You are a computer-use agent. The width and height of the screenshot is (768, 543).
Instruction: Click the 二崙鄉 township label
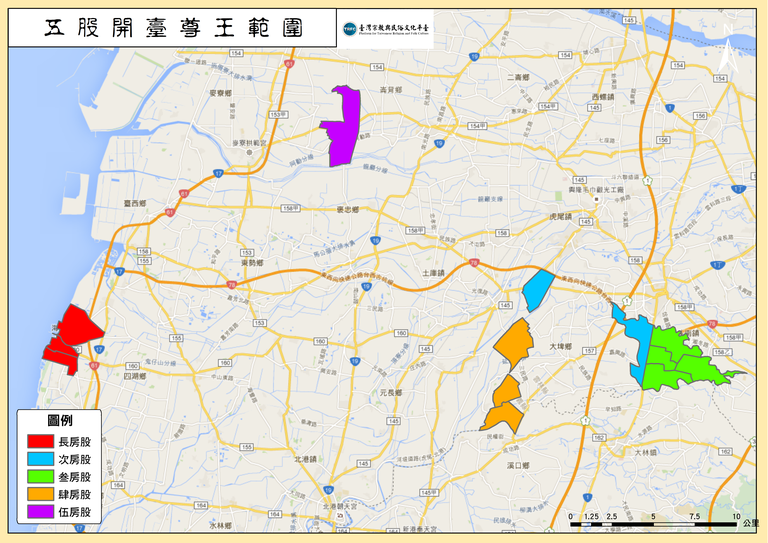point(518,77)
